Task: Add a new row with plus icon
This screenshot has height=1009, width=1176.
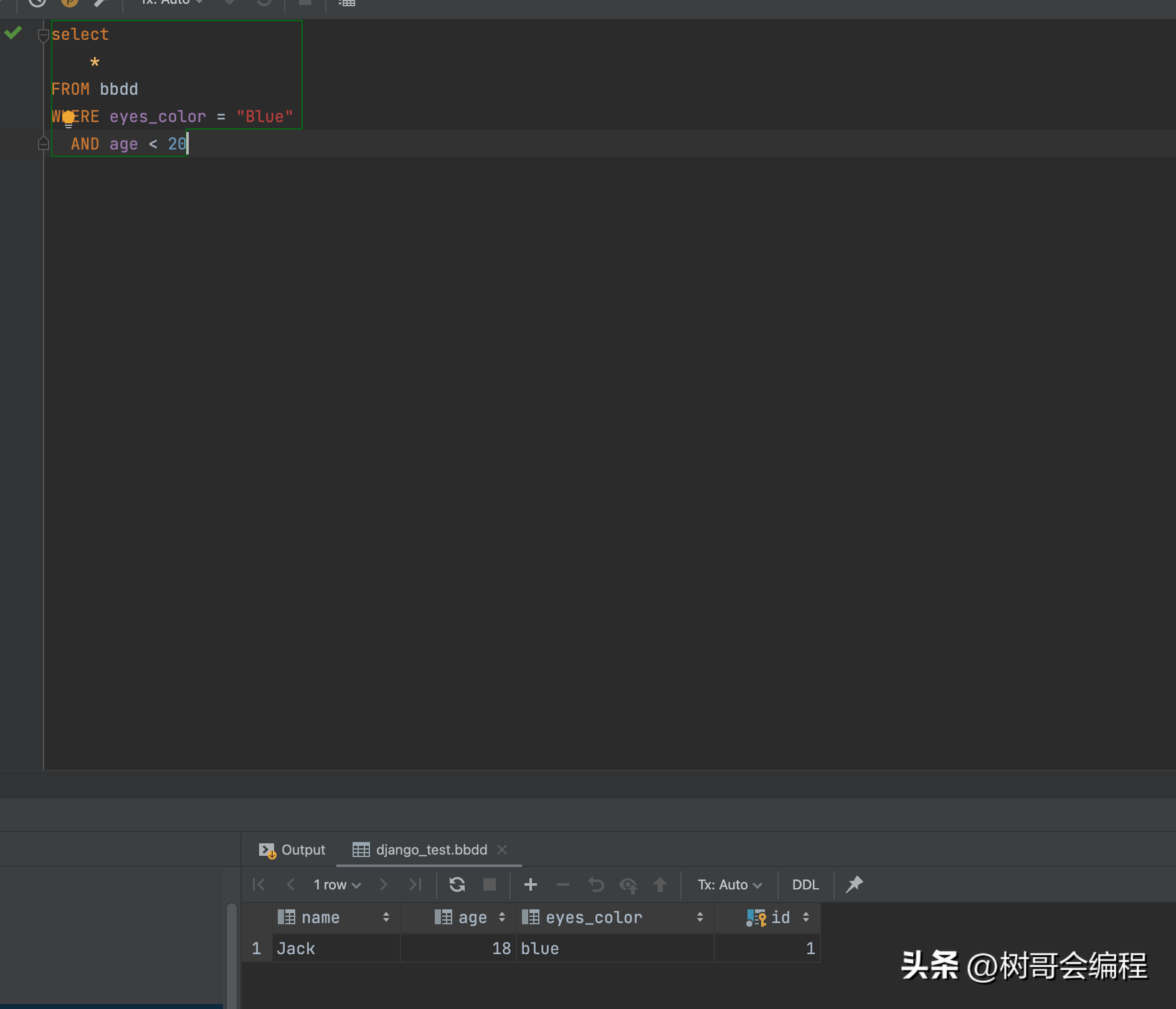Action: pyautogui.click(x=531, y=884)
